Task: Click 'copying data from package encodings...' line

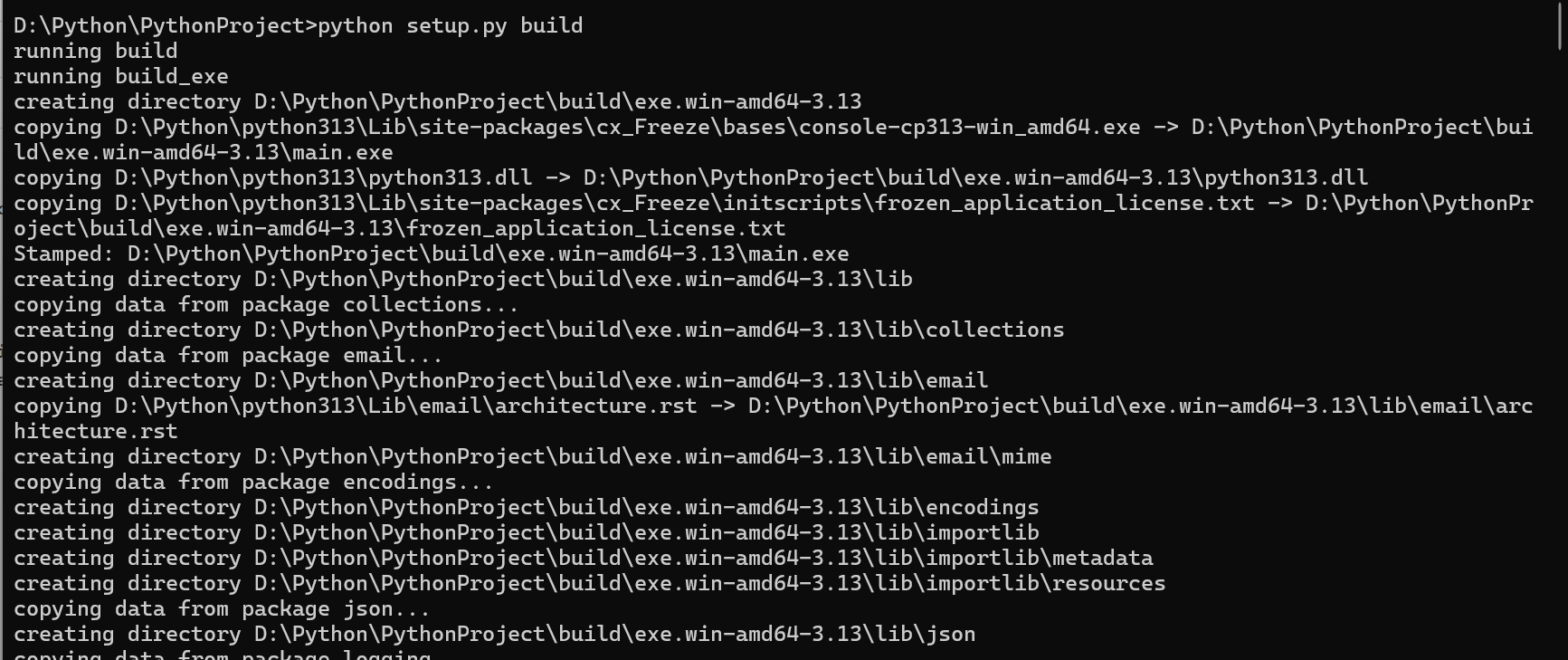Action: tap(253, 482)
